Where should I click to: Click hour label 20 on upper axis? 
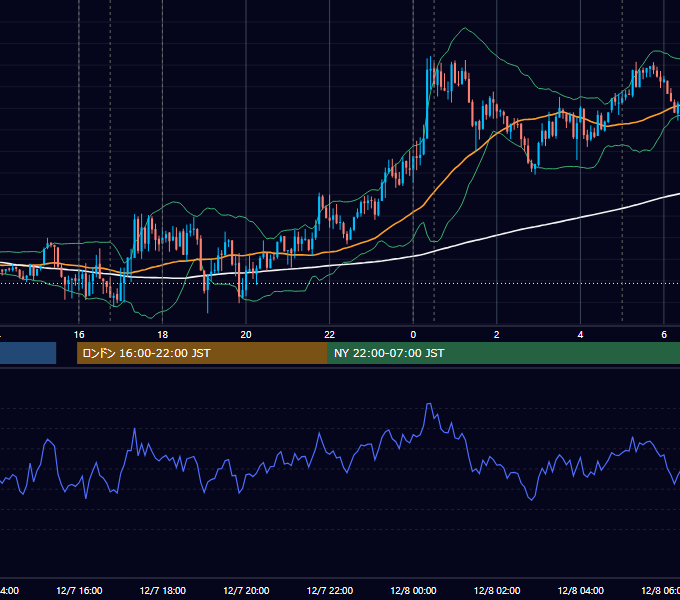[x=246, y=335]
